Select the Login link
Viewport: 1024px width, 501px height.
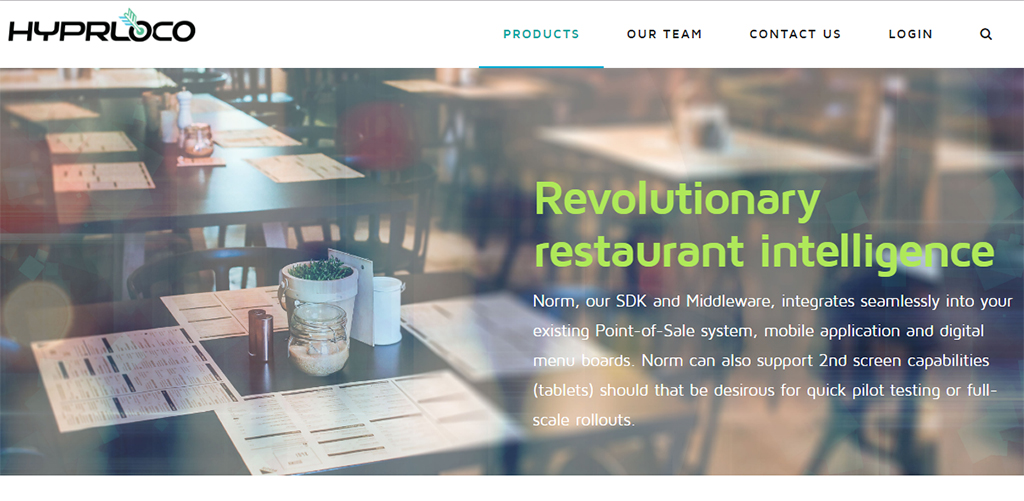point(910,34)
